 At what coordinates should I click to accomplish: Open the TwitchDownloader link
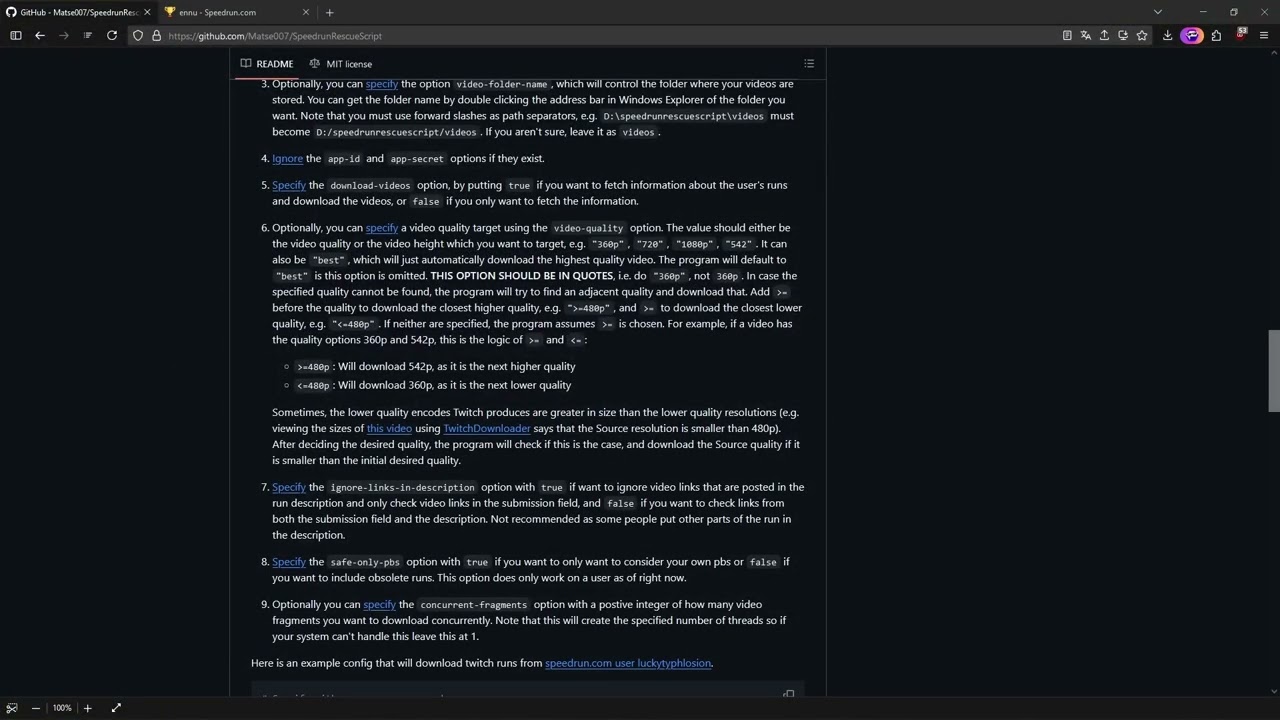487,428
